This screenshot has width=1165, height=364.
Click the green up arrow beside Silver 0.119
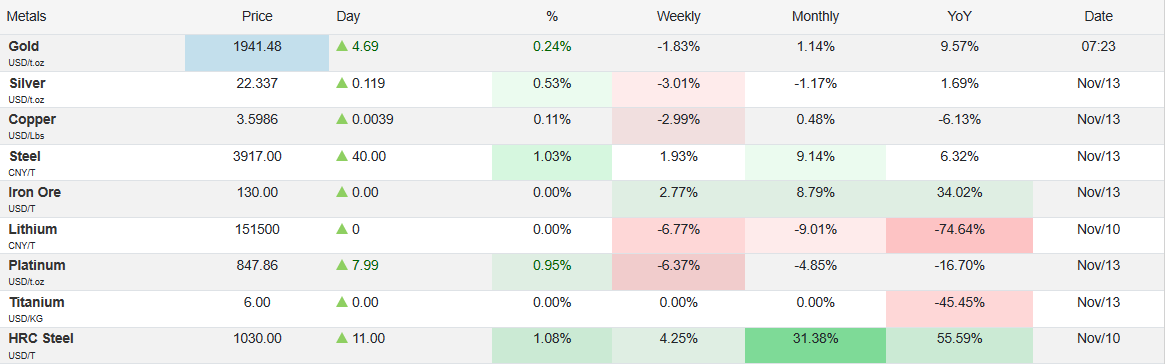342,83
